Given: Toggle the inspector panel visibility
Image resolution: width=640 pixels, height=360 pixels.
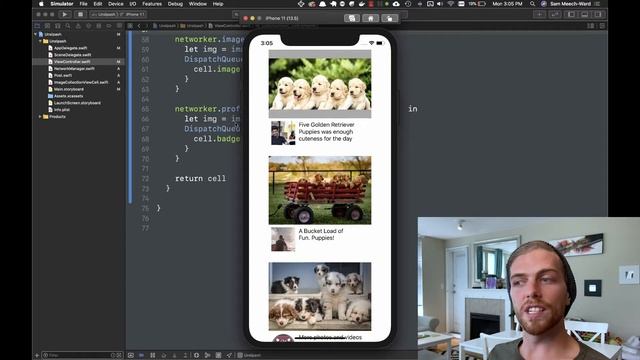Looking at the screenshot, I should click(x=598, y=14).
